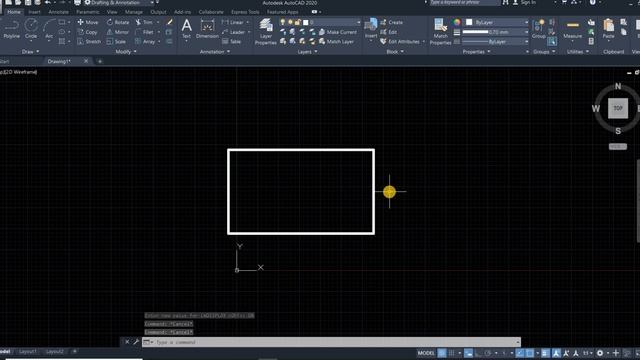
Task: Switch to the Drawing1 document tab
Action: coord(59,61)
